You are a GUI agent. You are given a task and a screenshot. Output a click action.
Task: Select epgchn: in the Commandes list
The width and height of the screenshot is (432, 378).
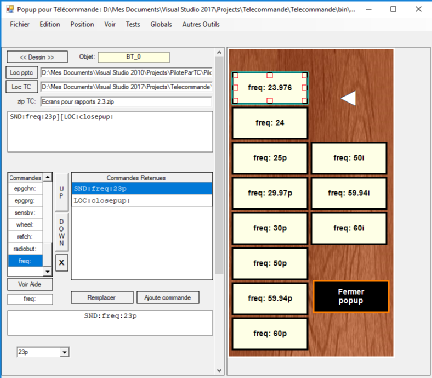coord(25,189)
